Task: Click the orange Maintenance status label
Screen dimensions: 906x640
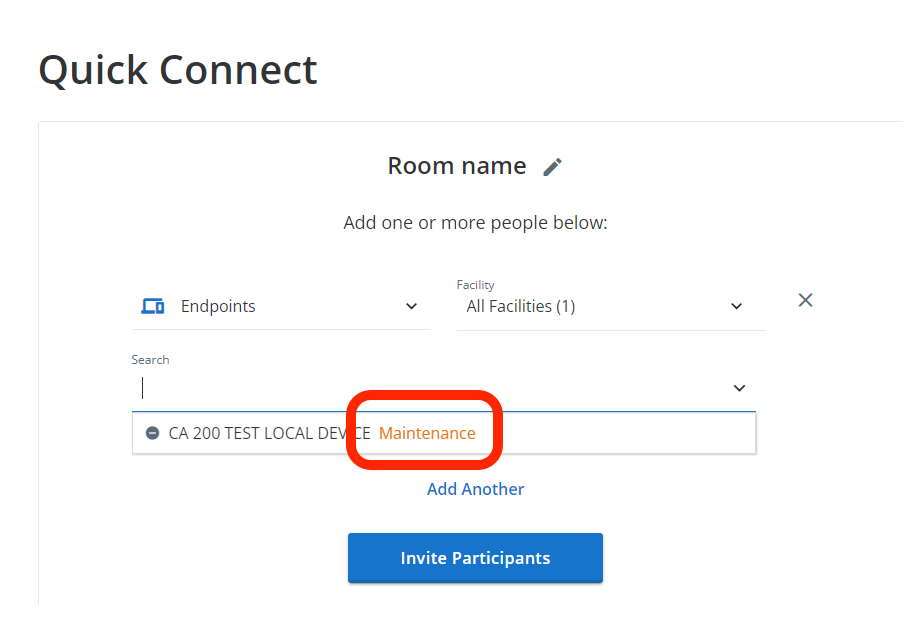Action: (427, 433)
